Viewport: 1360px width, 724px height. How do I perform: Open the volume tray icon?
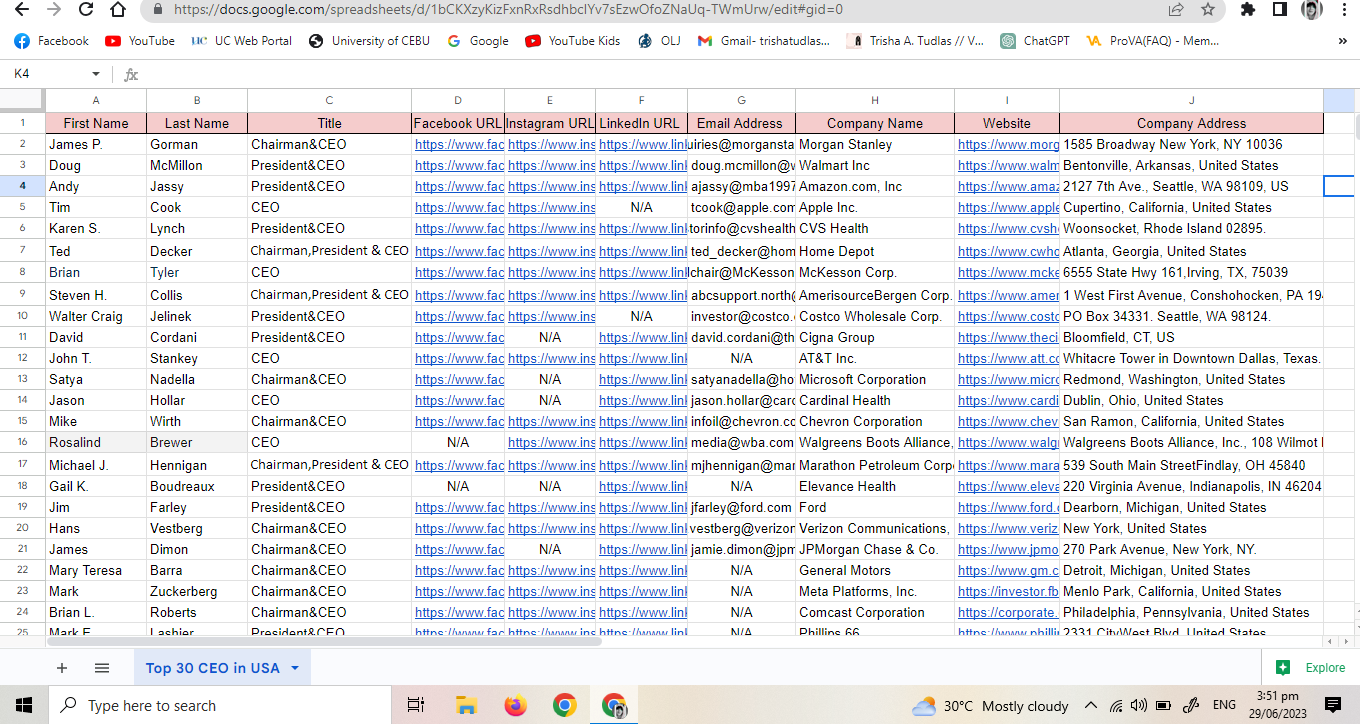coord(1139,705)
